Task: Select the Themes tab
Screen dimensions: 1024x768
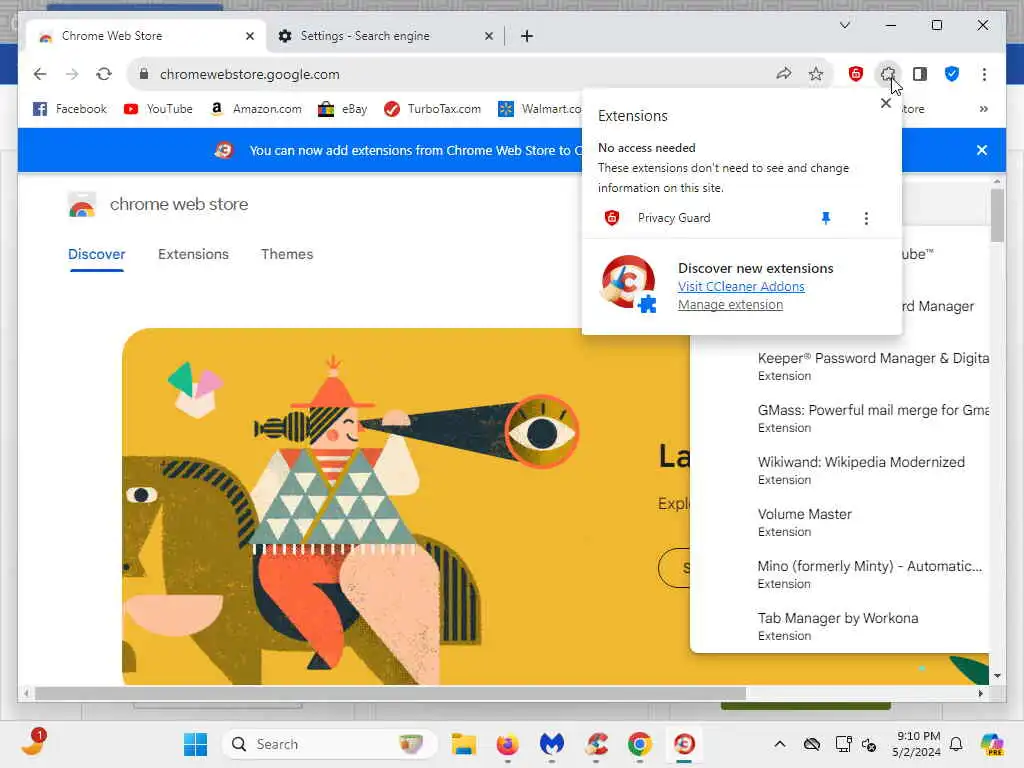Action: point(287,255)
